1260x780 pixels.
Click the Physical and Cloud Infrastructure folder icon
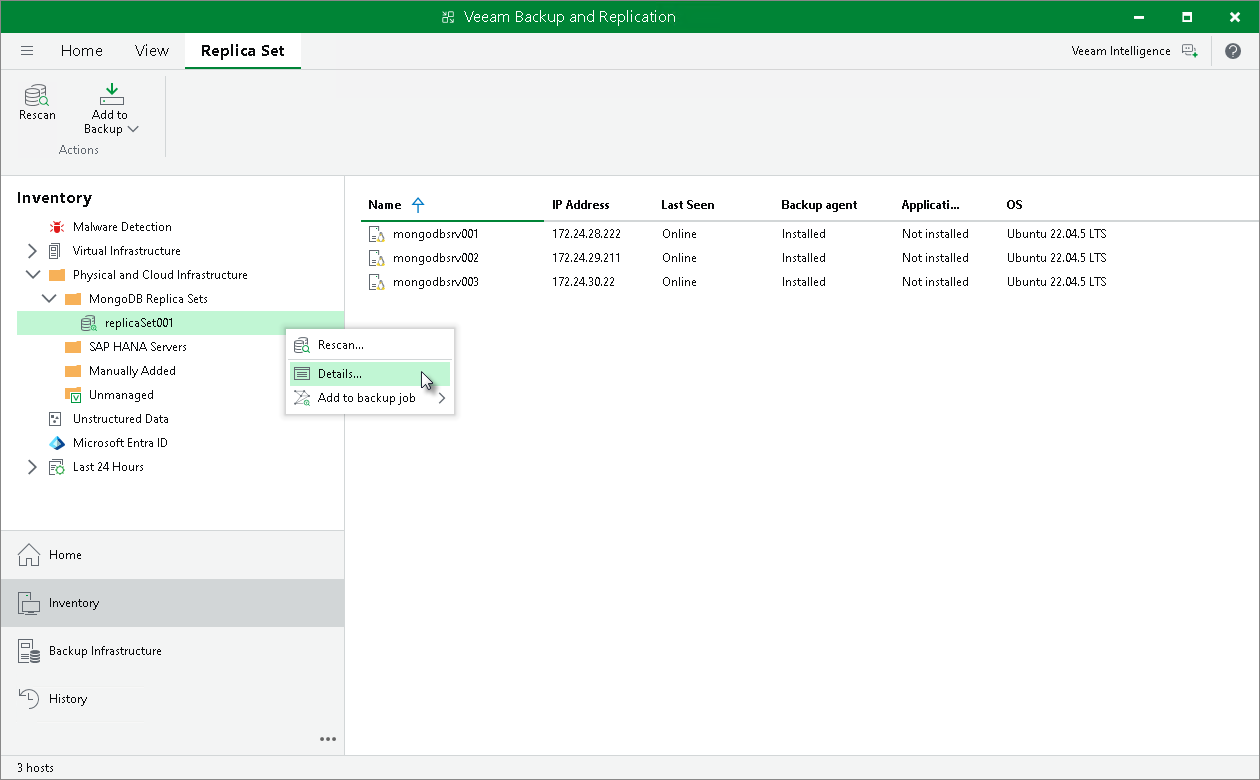[x=56, y=275]
